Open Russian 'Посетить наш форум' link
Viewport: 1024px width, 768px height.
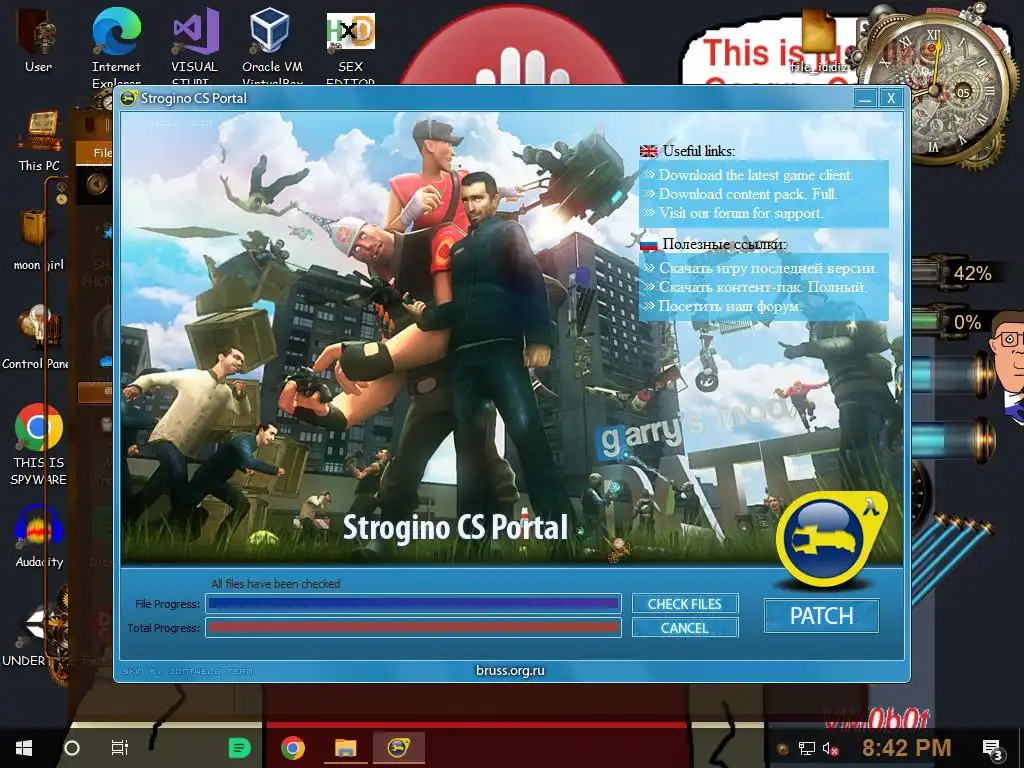[729, 306]
